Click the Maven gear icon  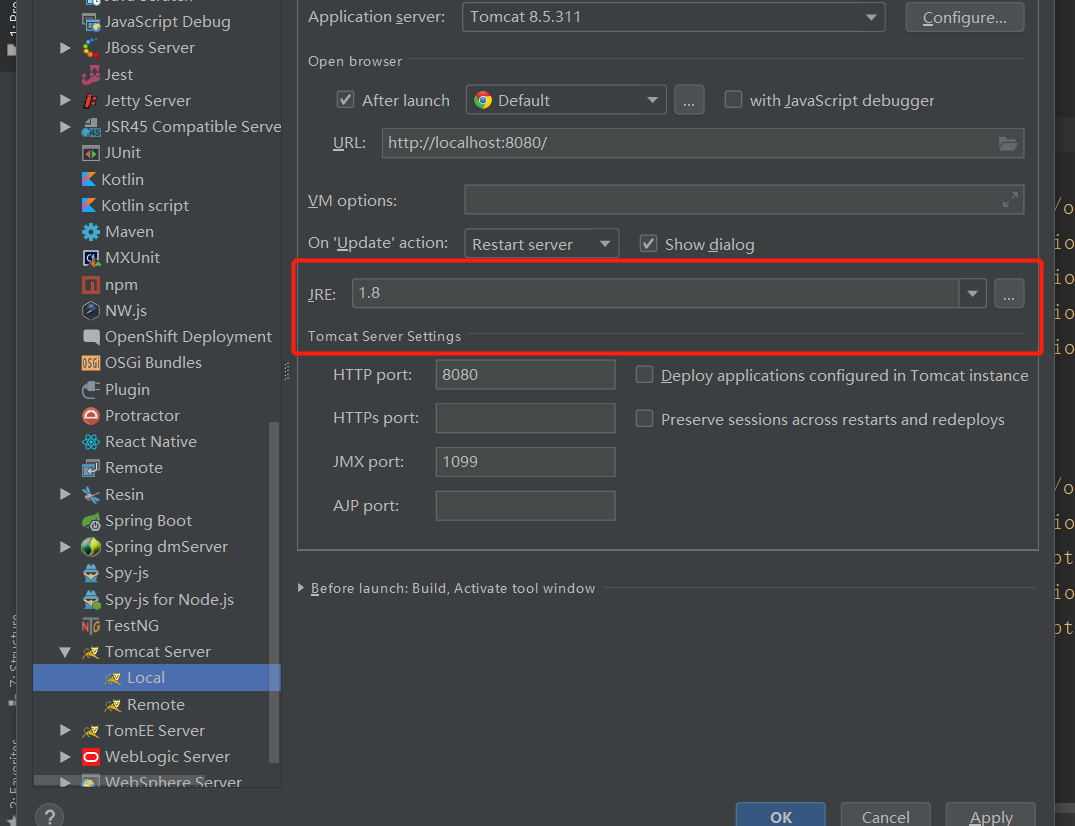tap(90, 232)
